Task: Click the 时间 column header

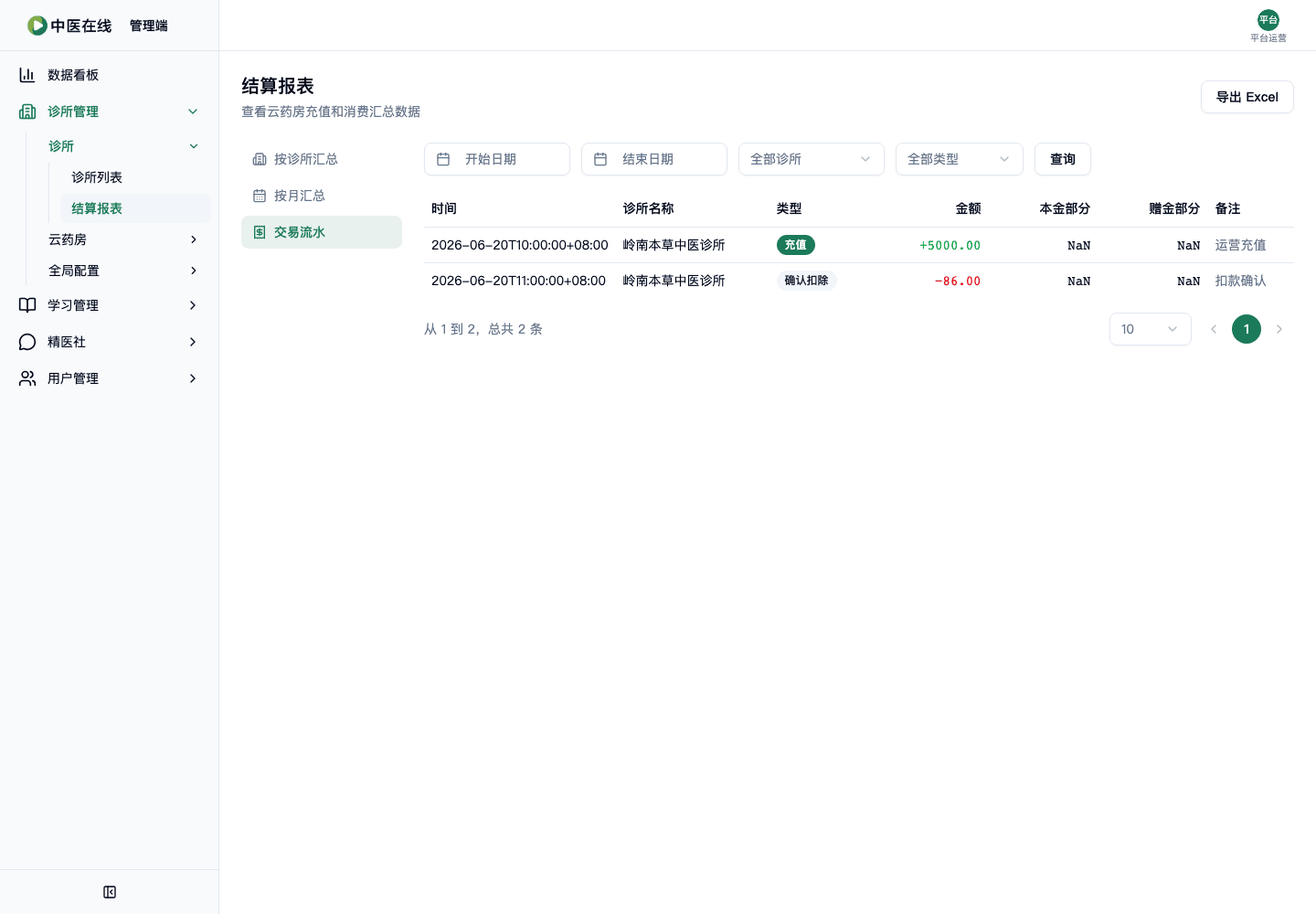Action: pyautogui.click(x=444, y=208)
